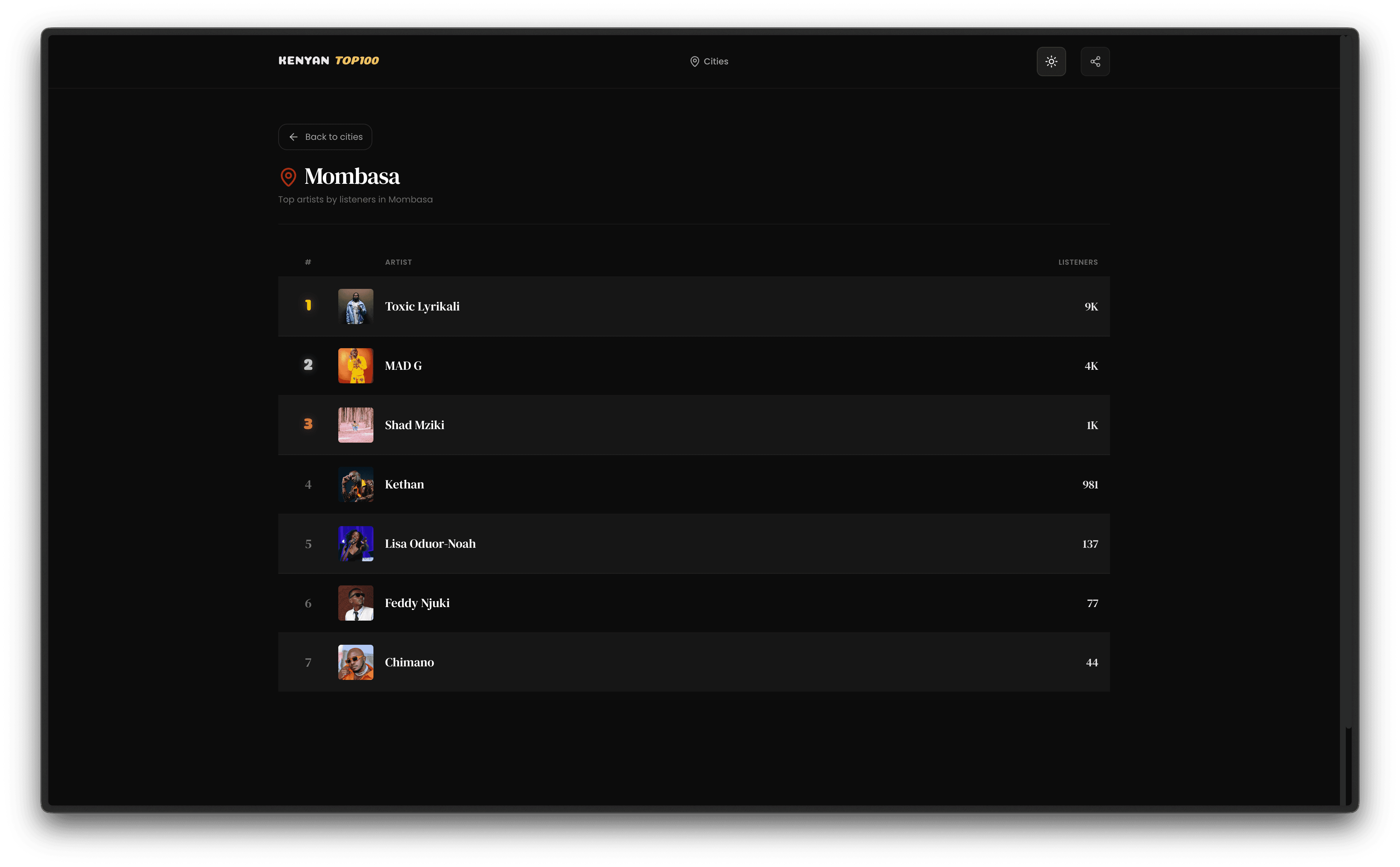The height and width of the screenshot is (867, 1400).
Task: Open Kethan artist thumbnail
Action: pyautogui.click(x=355, y=484)
